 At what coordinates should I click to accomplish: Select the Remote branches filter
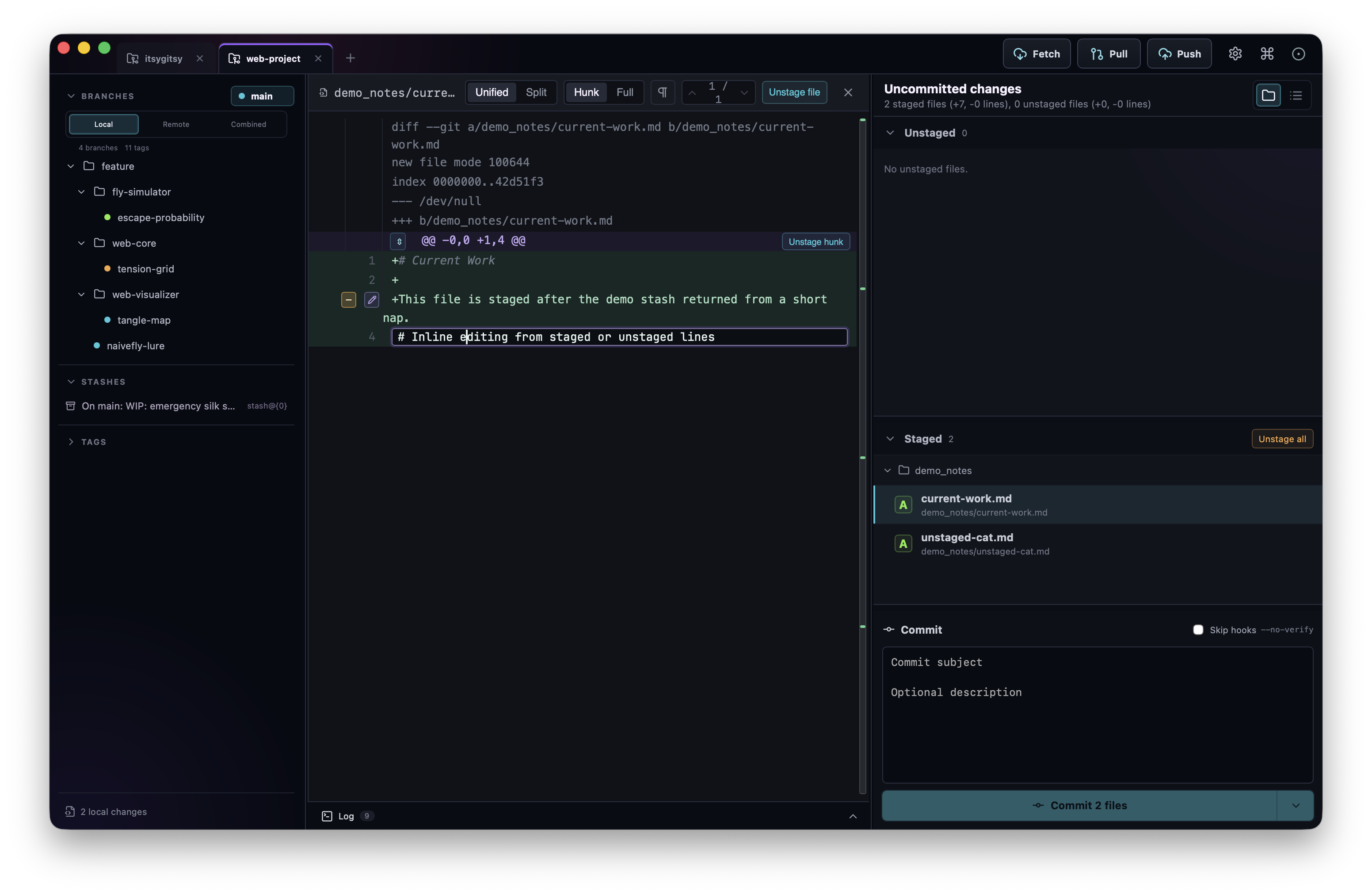tap(176, 124)
